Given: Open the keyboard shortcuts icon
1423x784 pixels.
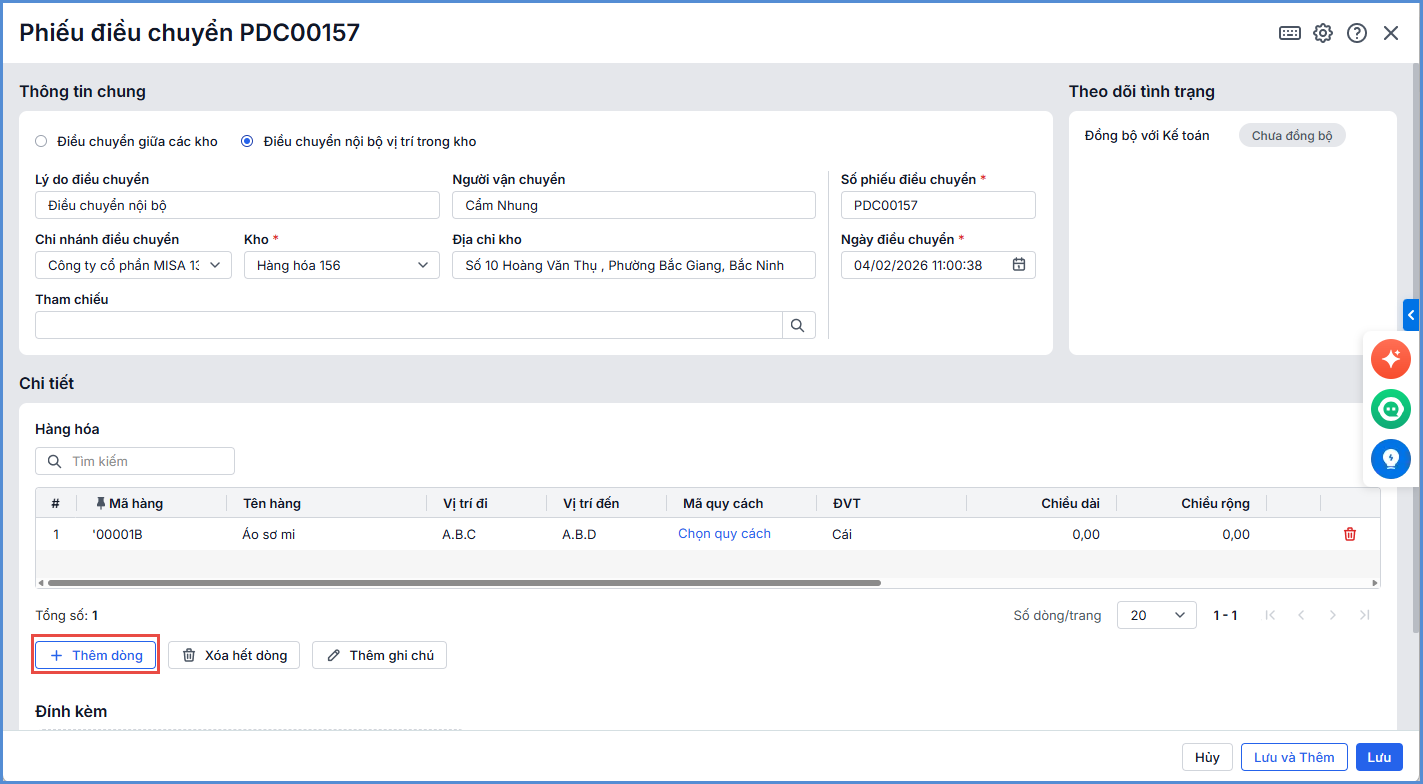Looking at the screenshot, I should tap(1290, 33).
